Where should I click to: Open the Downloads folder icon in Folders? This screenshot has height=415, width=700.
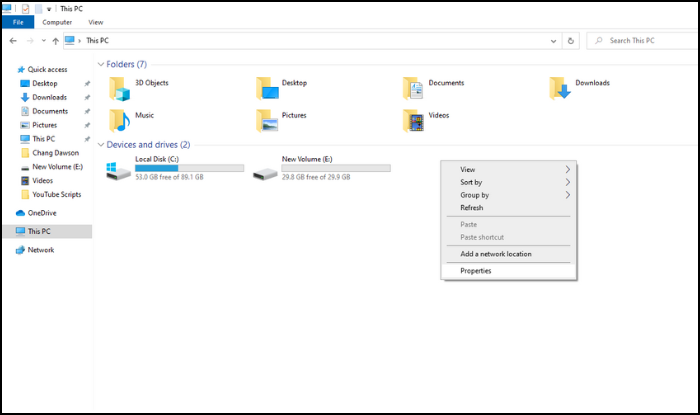coord(560,88)
